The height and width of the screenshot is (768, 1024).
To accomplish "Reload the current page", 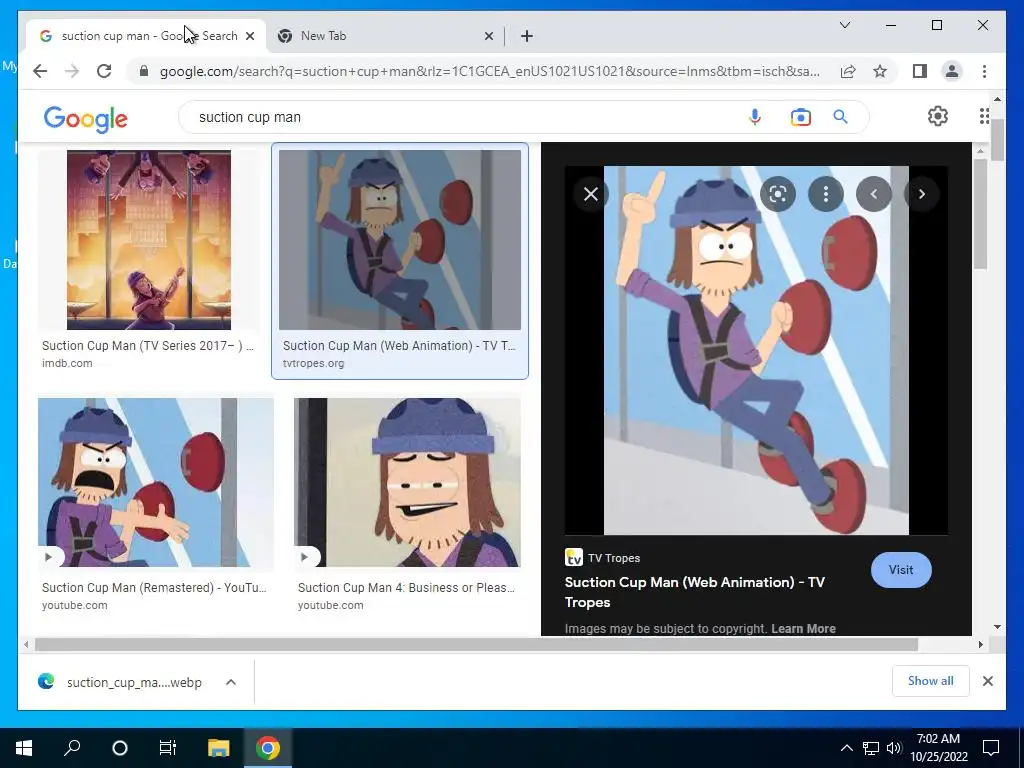I will (104, 71).
